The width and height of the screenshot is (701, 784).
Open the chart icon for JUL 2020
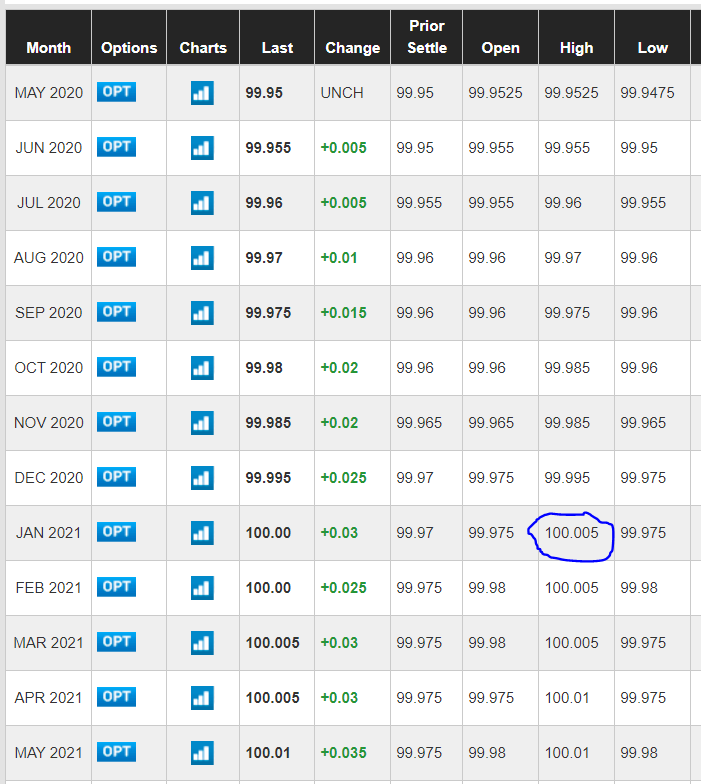pos(202,203)
